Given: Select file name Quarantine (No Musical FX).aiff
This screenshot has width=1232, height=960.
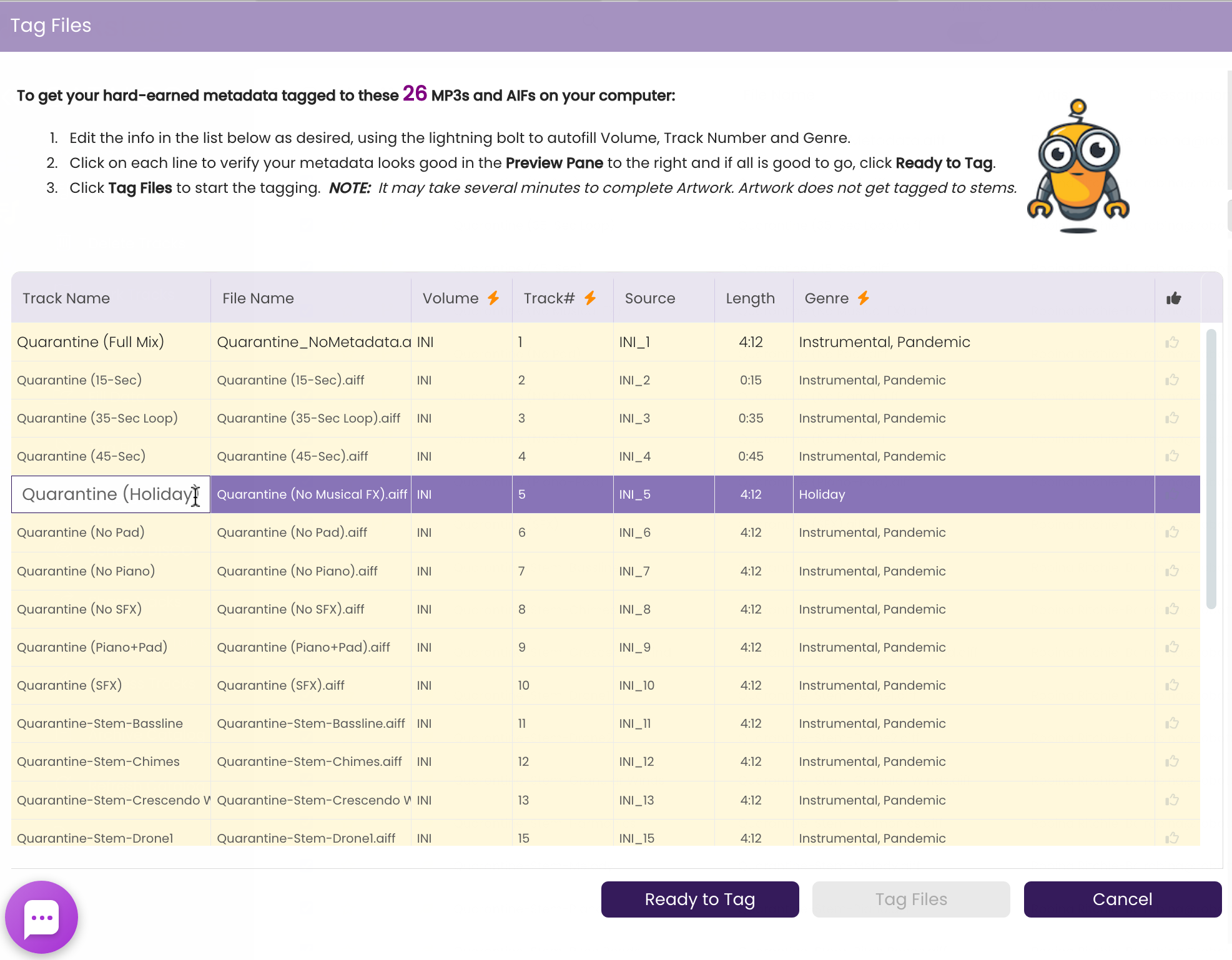Looking at the screenshot, I should (311, 494).
